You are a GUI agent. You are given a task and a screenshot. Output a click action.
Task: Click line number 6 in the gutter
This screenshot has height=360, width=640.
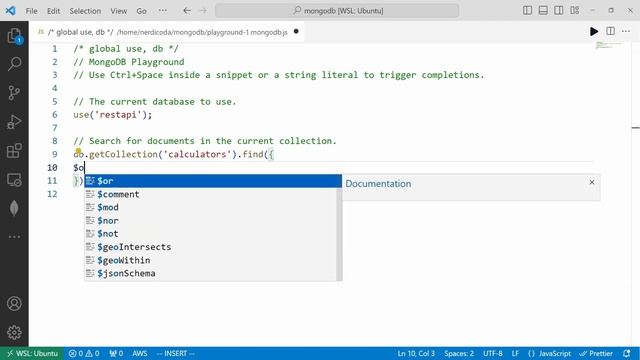click(55, 115)
